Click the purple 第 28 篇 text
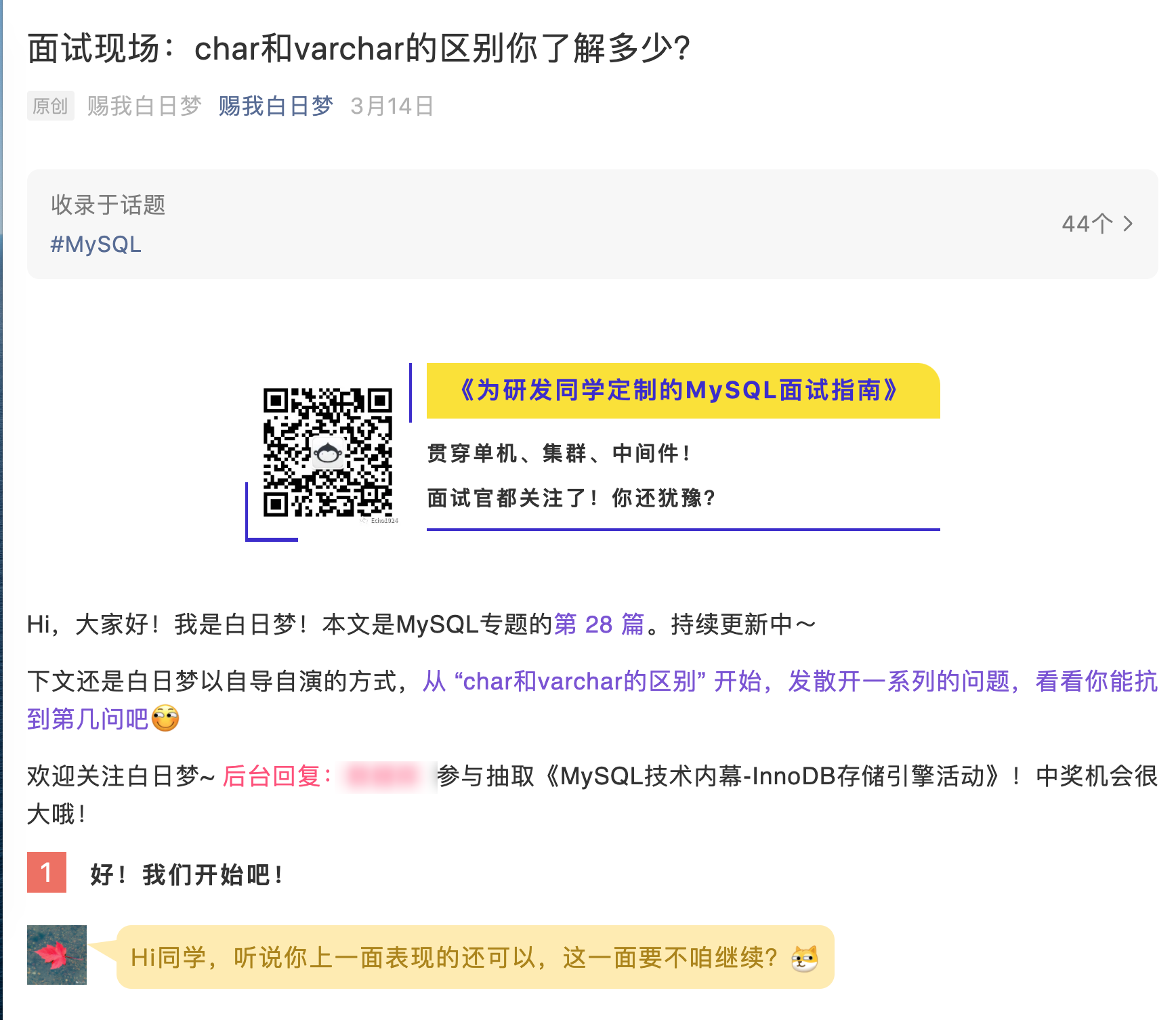This screenshot has height=1020, width=1176. click(x=599, y=624)
